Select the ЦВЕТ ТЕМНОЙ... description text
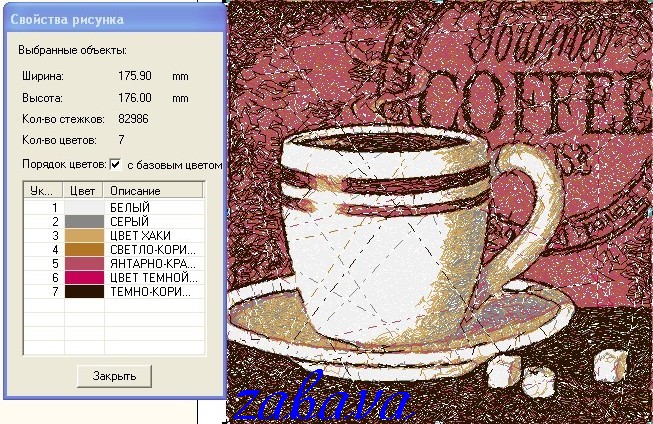This screenshot has width=653, height=424. coord(154,277)
